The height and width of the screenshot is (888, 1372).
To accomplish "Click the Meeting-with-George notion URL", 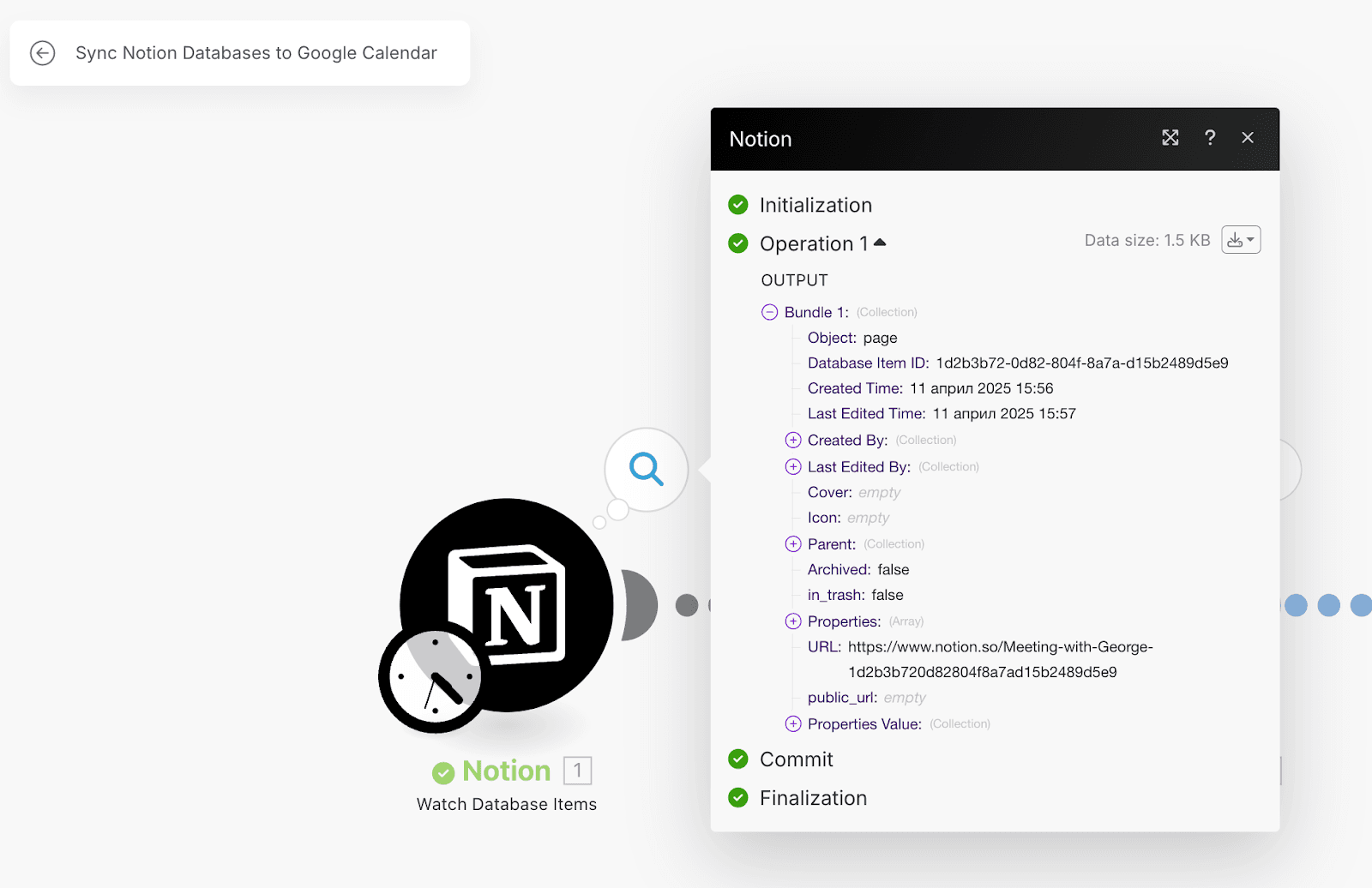I will coord(1001,659).
